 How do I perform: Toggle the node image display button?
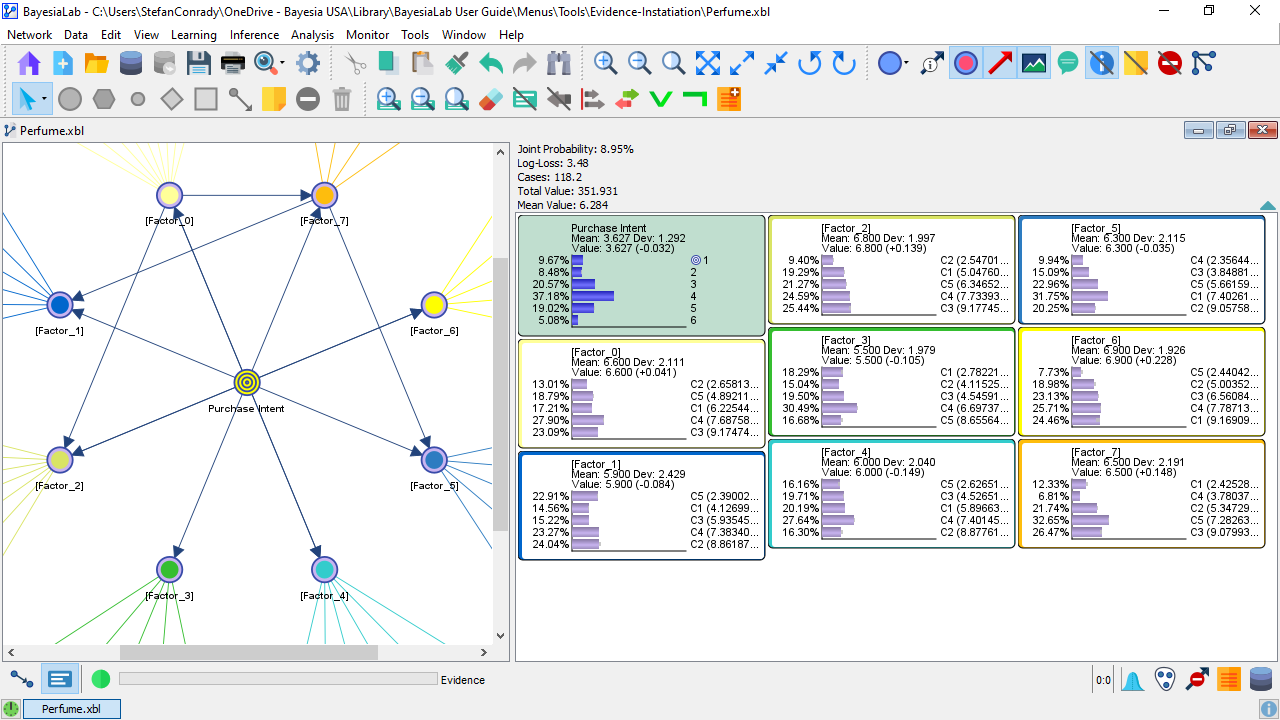click(x=1034, y=64)
